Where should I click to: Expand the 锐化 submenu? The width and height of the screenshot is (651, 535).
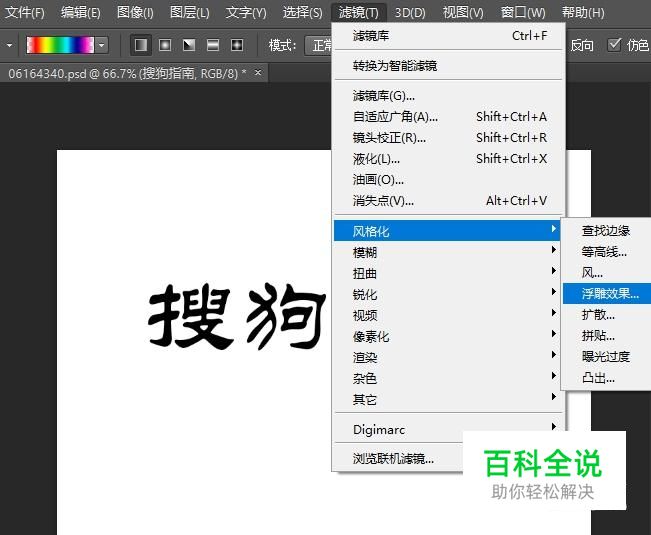[x=447, y=294]
